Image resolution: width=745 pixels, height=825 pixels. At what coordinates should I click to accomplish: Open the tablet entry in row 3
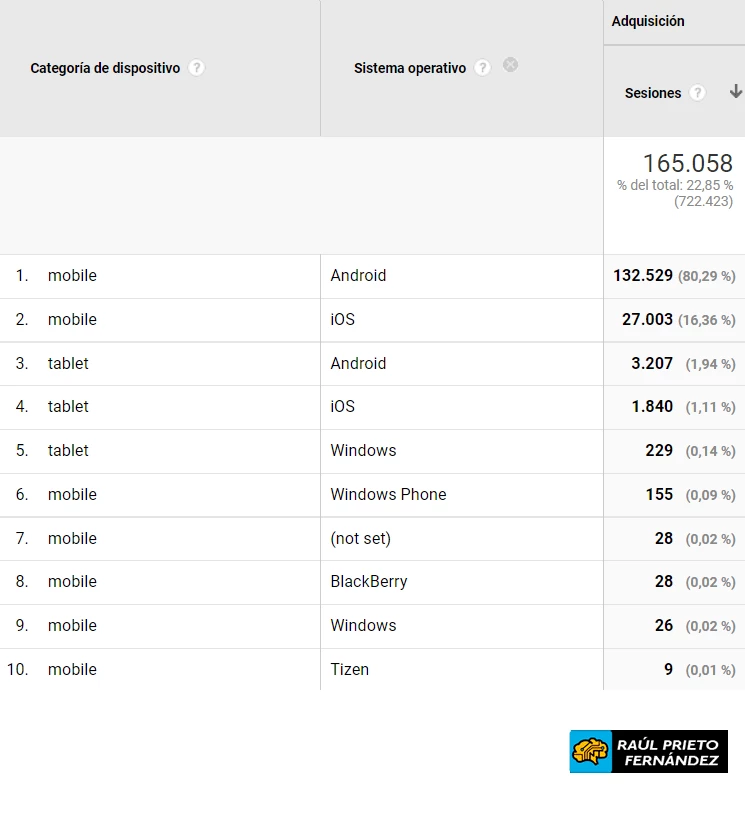pos(68,364)
